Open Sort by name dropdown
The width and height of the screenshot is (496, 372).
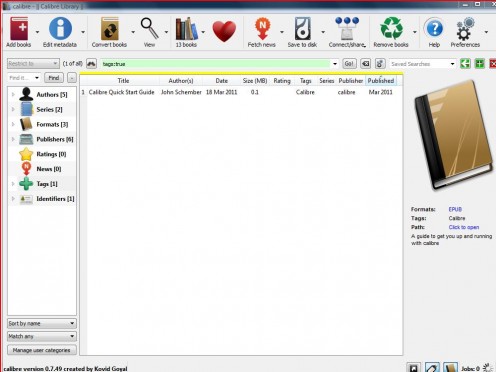click(x=42, y=323)
